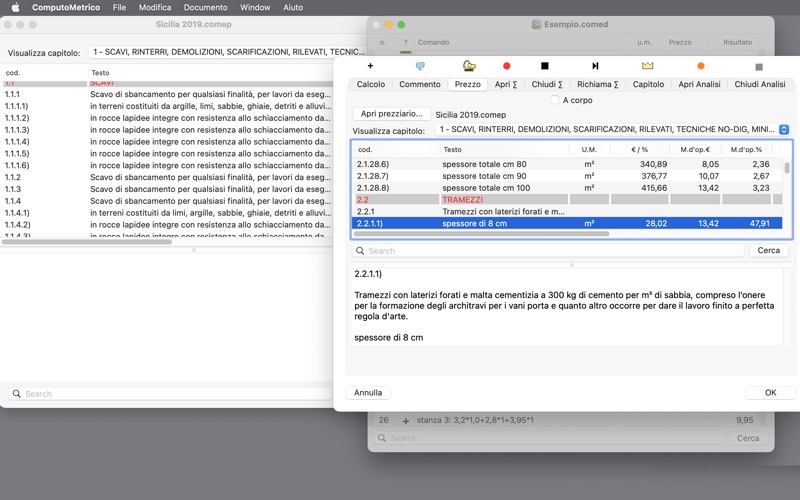The width and height of the screenshot is (800, 500).
Task: Switch to the Apri Σ tab
Action: (x=506, y=84)
